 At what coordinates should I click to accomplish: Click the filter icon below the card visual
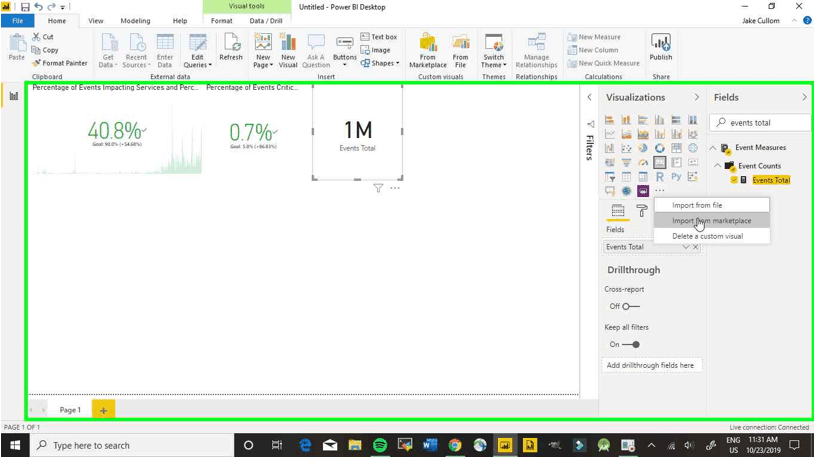[x=378, y=188]
